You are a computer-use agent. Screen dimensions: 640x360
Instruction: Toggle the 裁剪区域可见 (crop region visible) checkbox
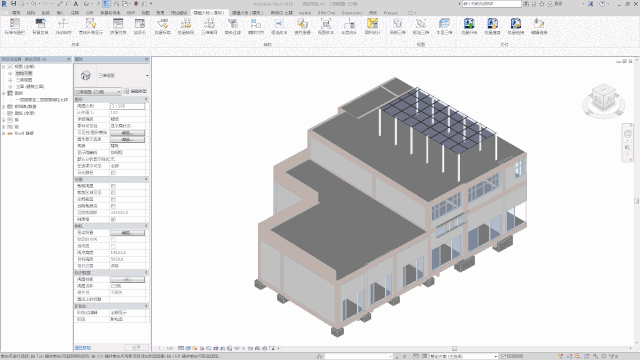click(x=113, y=193)
